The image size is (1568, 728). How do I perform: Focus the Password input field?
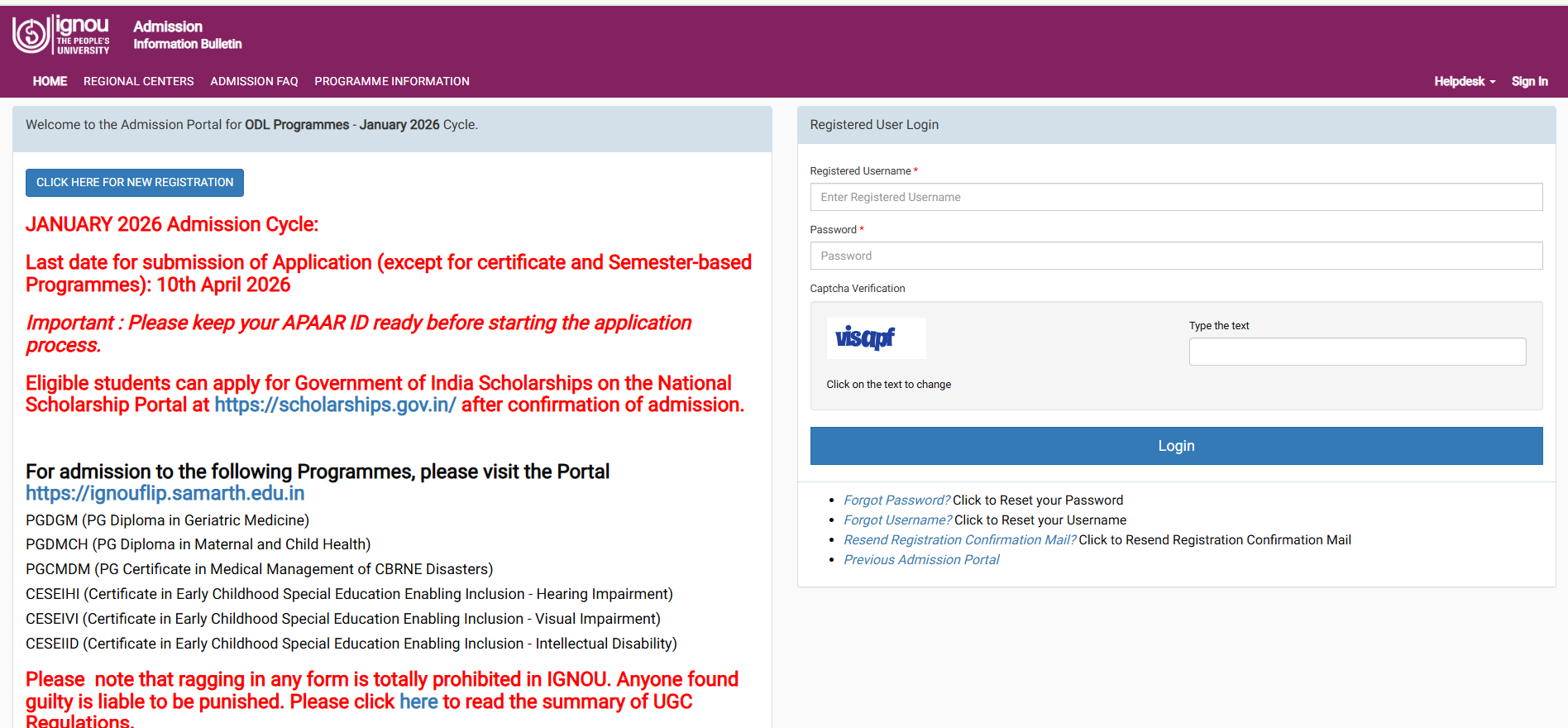[1176, 256]
